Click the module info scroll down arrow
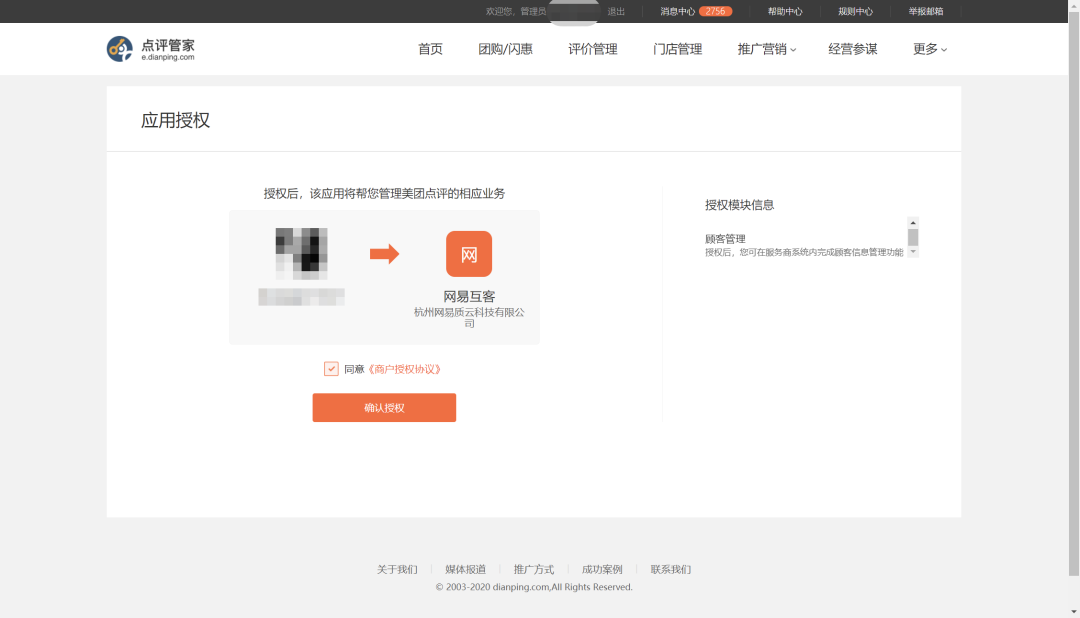The image size is (1080, 618). point(913,252)
